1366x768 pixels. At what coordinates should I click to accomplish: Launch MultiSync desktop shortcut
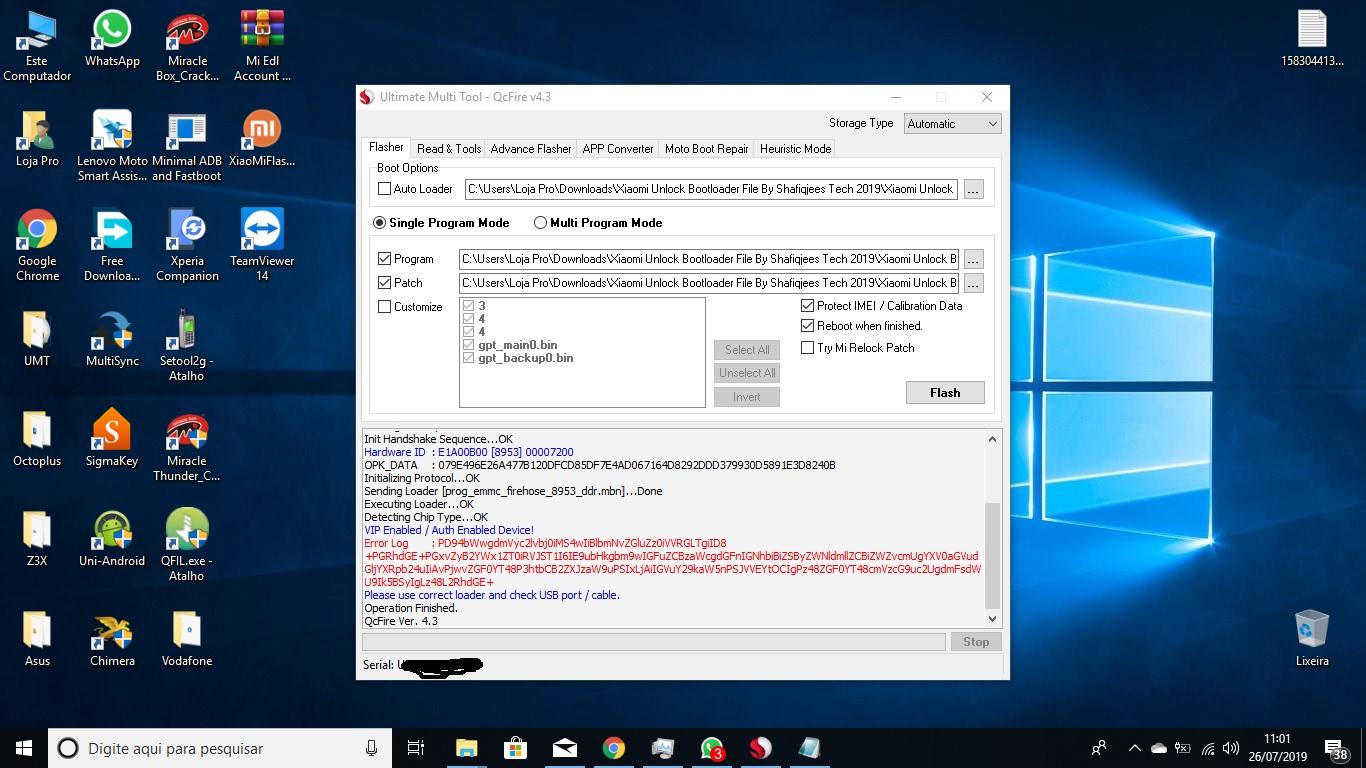coord(112,338)
